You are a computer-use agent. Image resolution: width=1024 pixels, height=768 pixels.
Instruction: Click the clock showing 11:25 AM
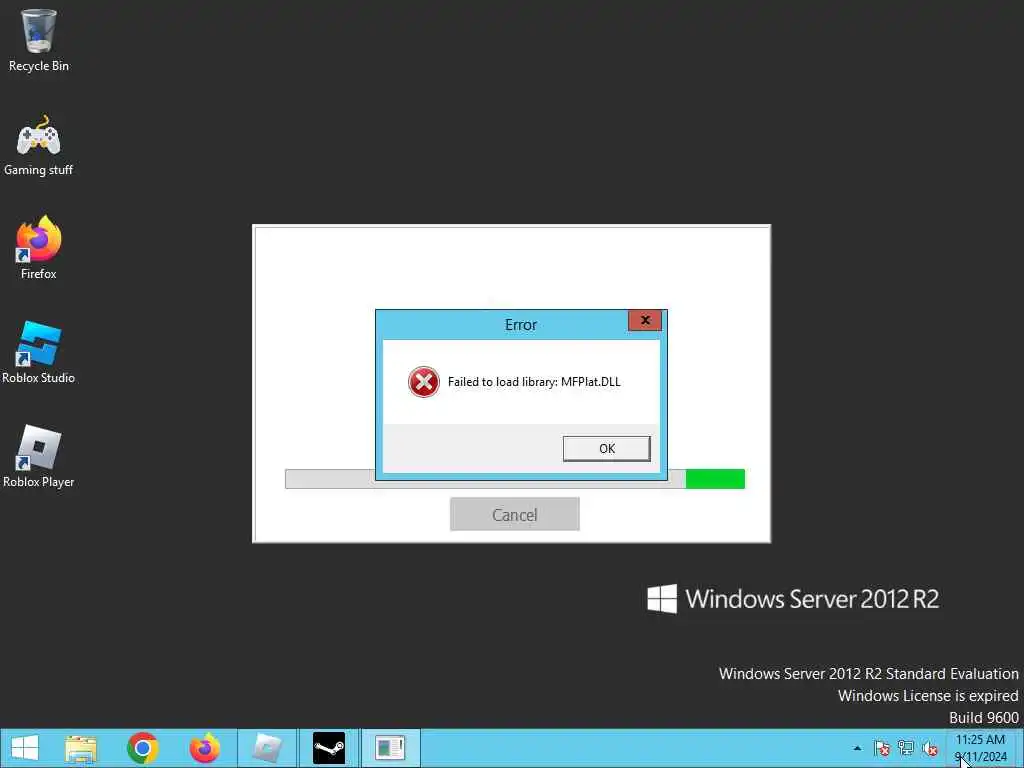980,748
